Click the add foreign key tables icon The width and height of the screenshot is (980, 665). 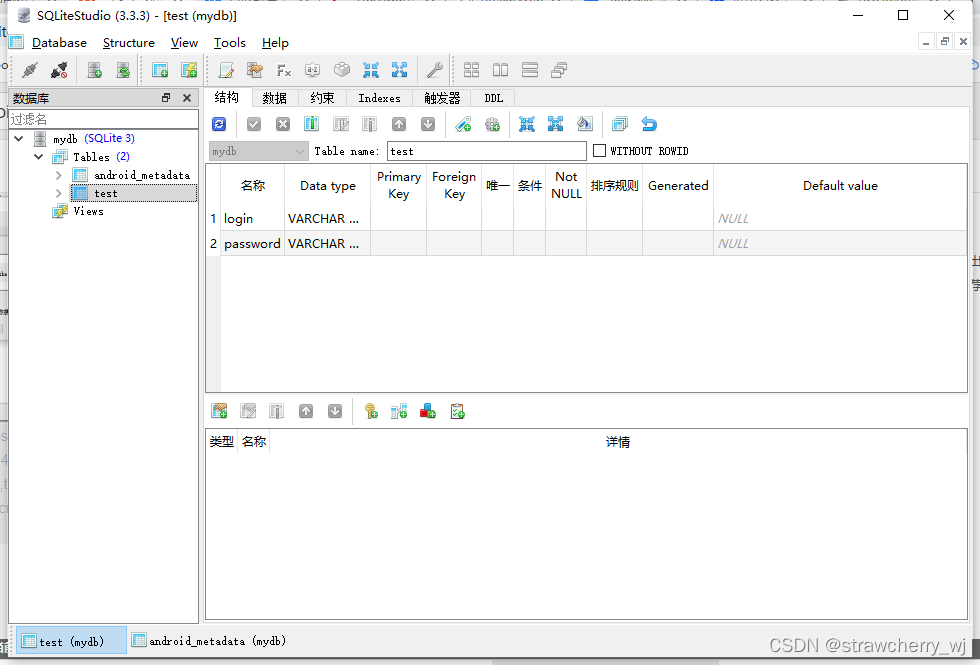point(399,411)
